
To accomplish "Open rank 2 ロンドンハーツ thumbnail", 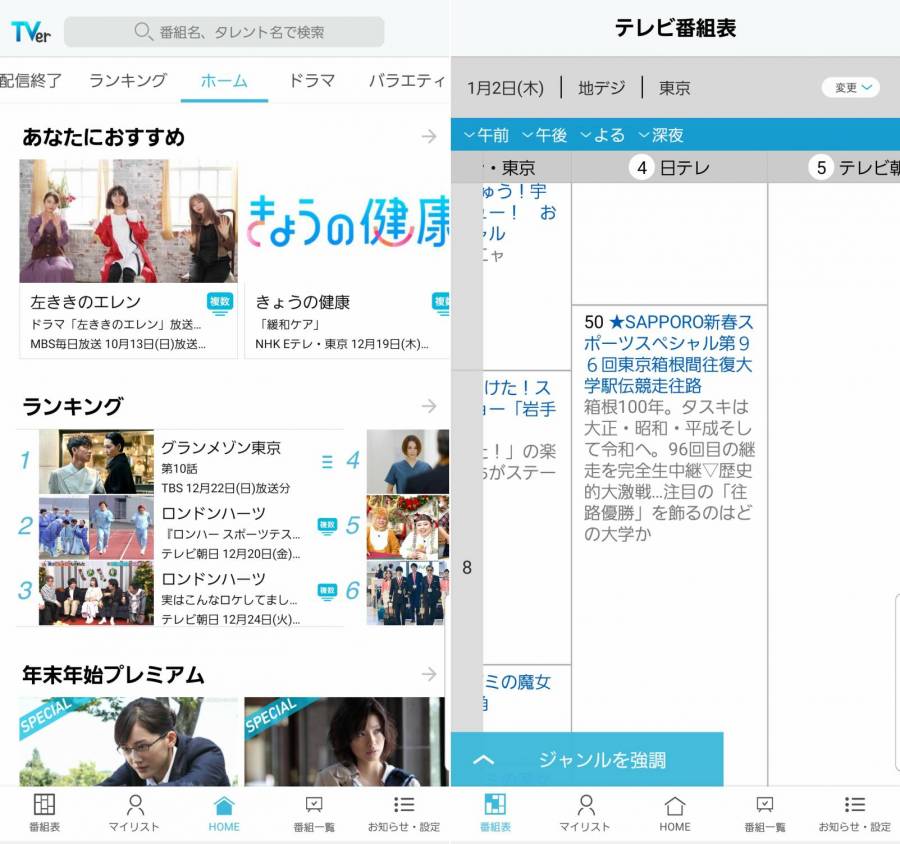I will point(96,528).
